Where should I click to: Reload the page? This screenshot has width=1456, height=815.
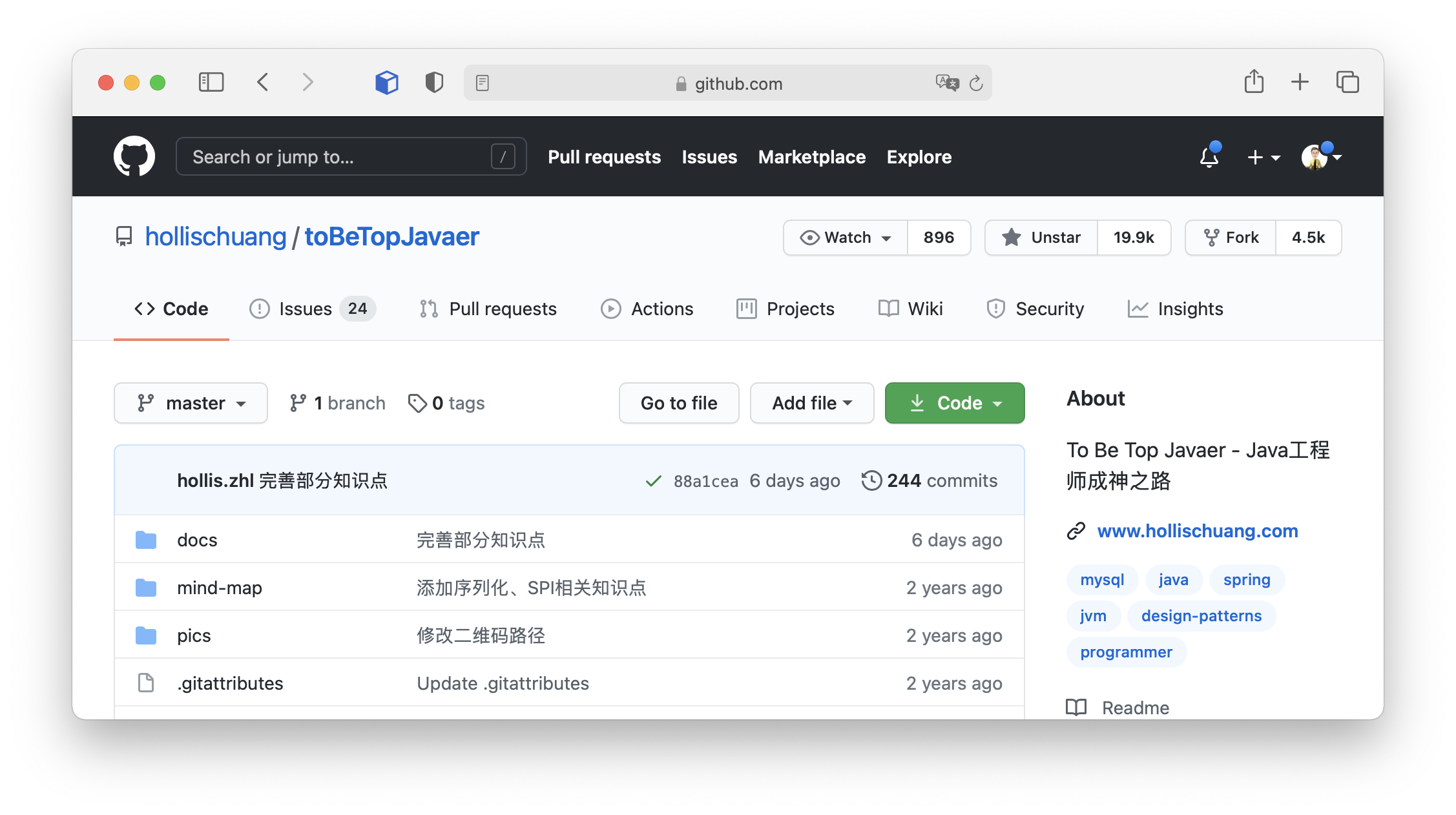point(976,83)
